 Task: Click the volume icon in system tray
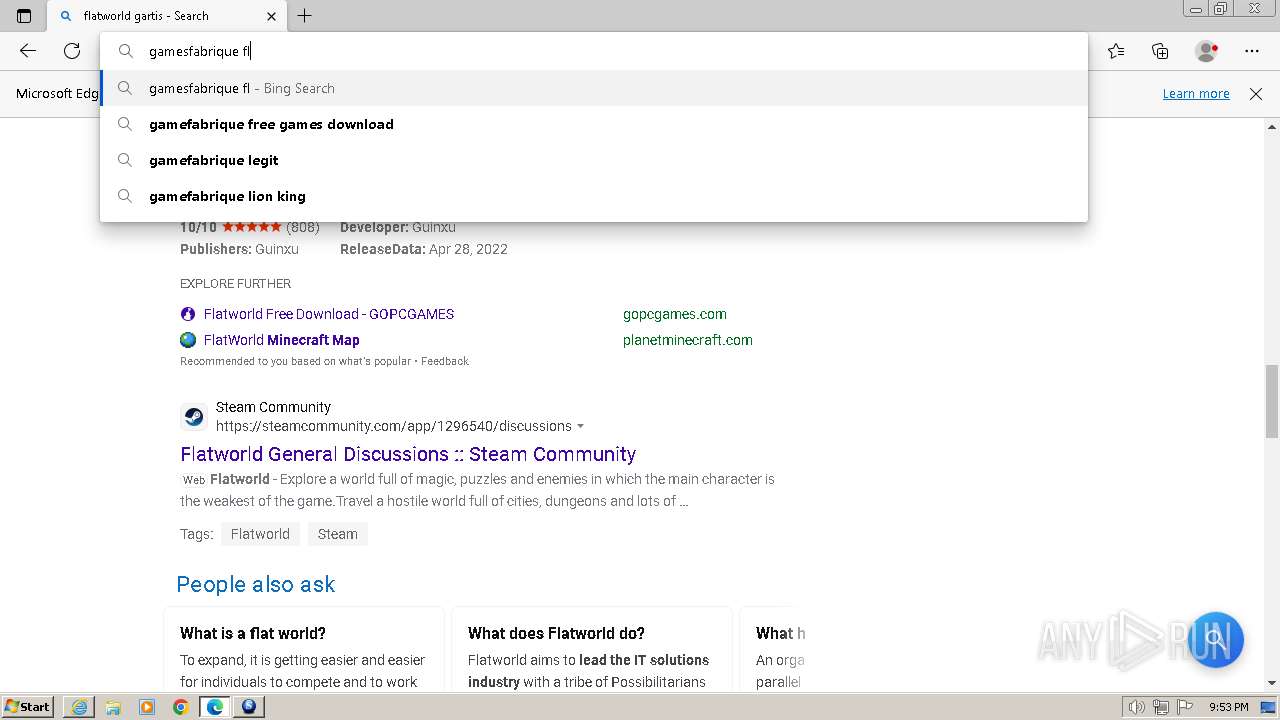pos(1137,707)
